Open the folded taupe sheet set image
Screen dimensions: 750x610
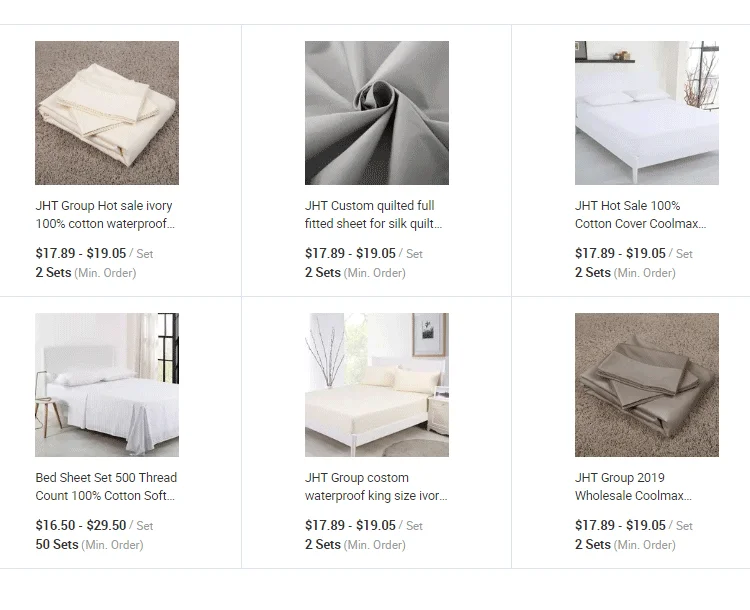coord(646,385)
